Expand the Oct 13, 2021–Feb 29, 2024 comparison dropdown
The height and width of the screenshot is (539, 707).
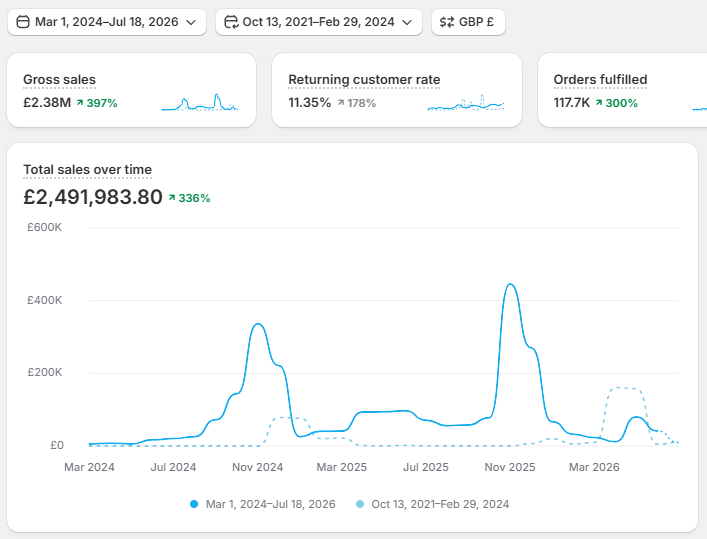pos(319,22)
